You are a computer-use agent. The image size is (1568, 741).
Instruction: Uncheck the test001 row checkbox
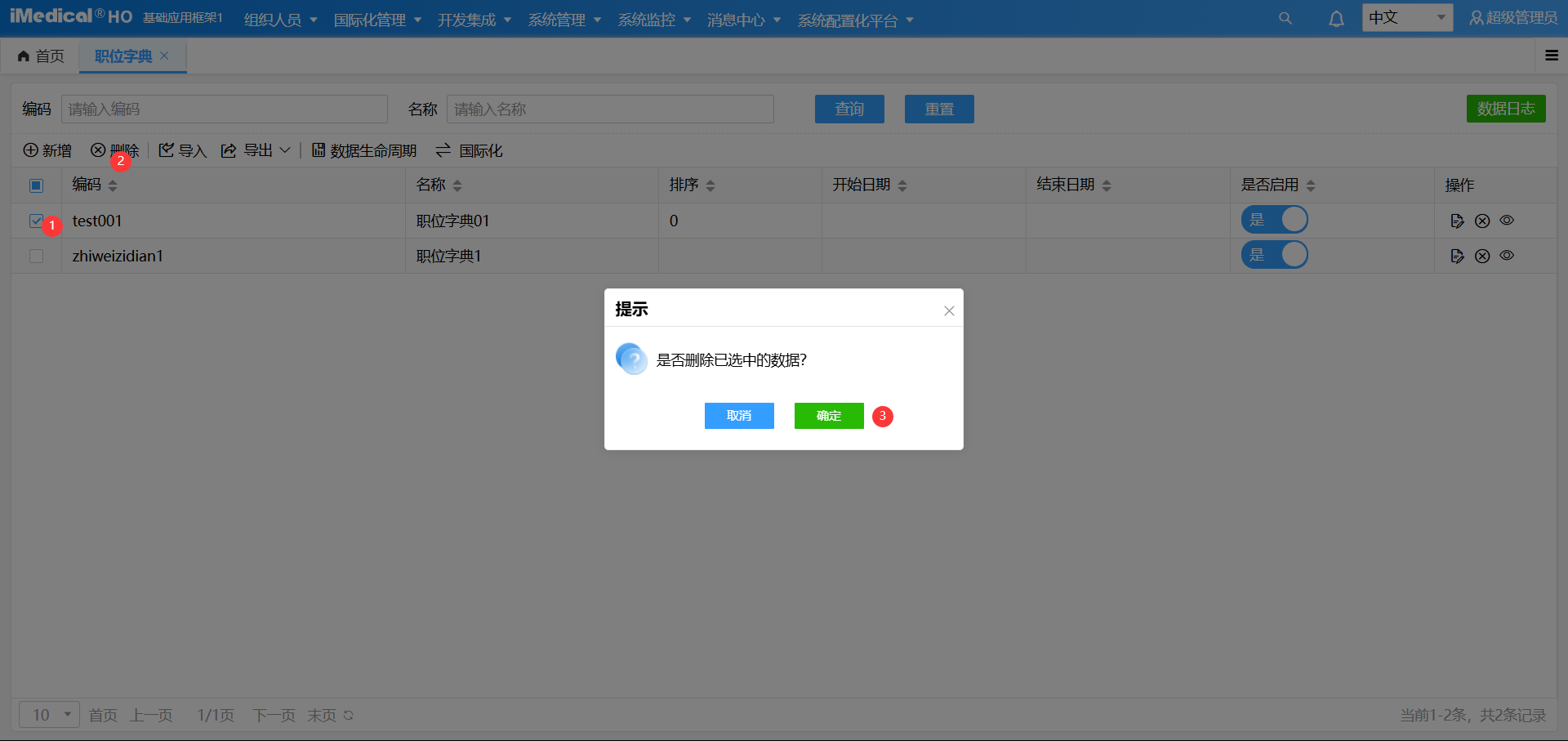36,221
